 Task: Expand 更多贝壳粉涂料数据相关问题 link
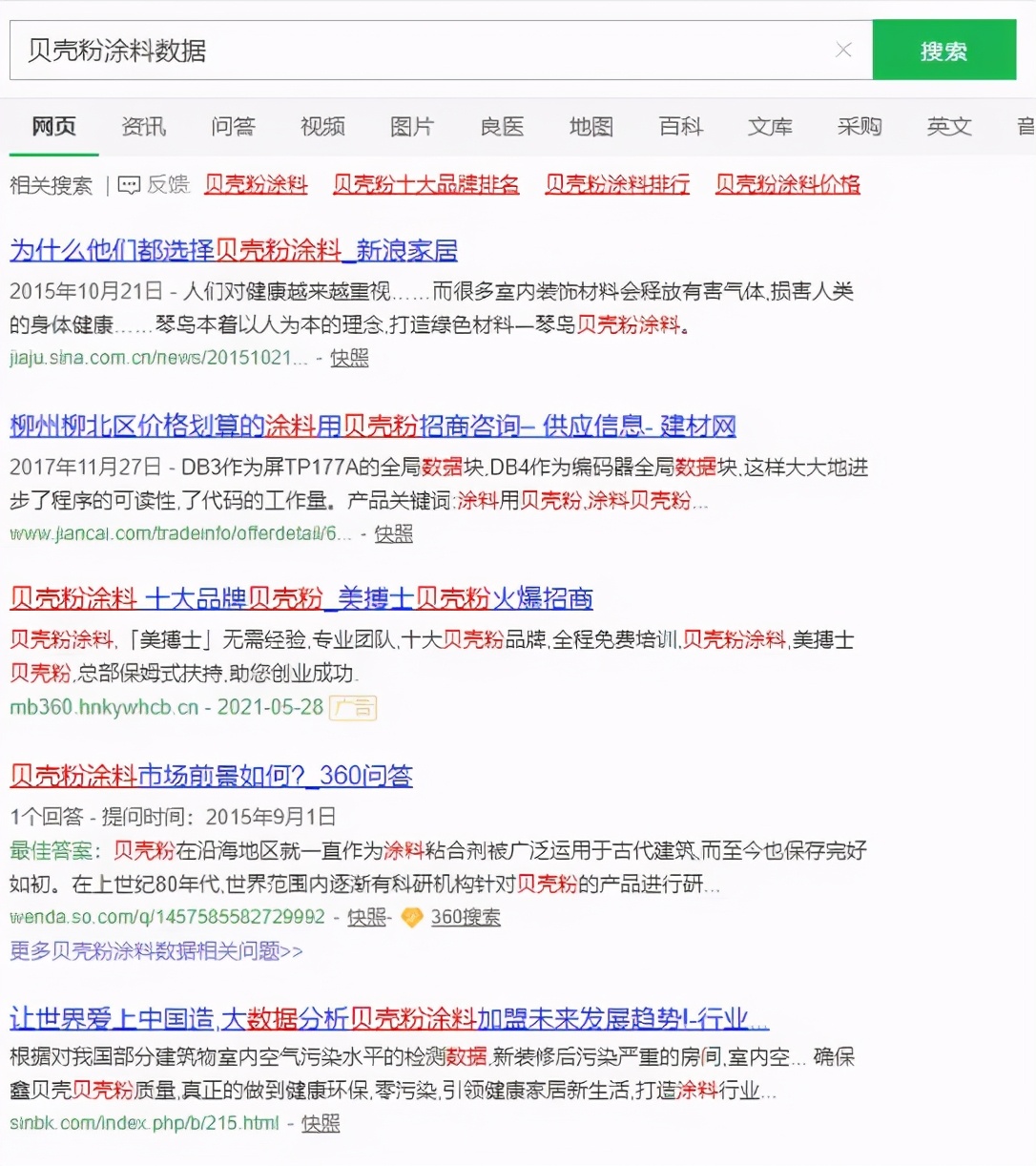click(156, 951)
